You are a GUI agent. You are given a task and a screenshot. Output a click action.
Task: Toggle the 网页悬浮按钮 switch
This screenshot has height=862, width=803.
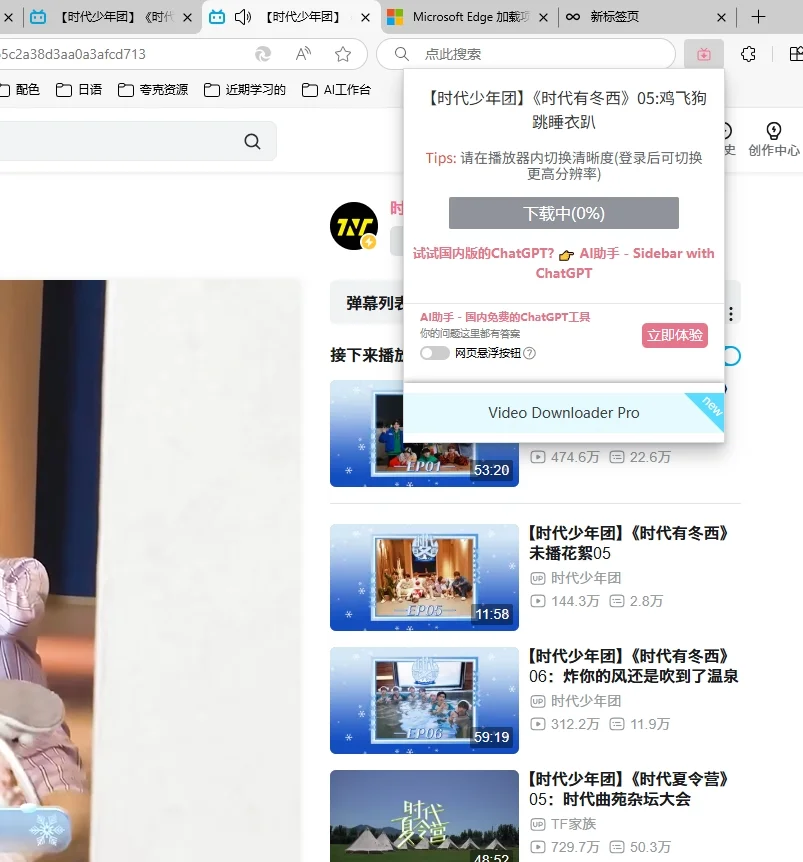(x=435, y=353)
